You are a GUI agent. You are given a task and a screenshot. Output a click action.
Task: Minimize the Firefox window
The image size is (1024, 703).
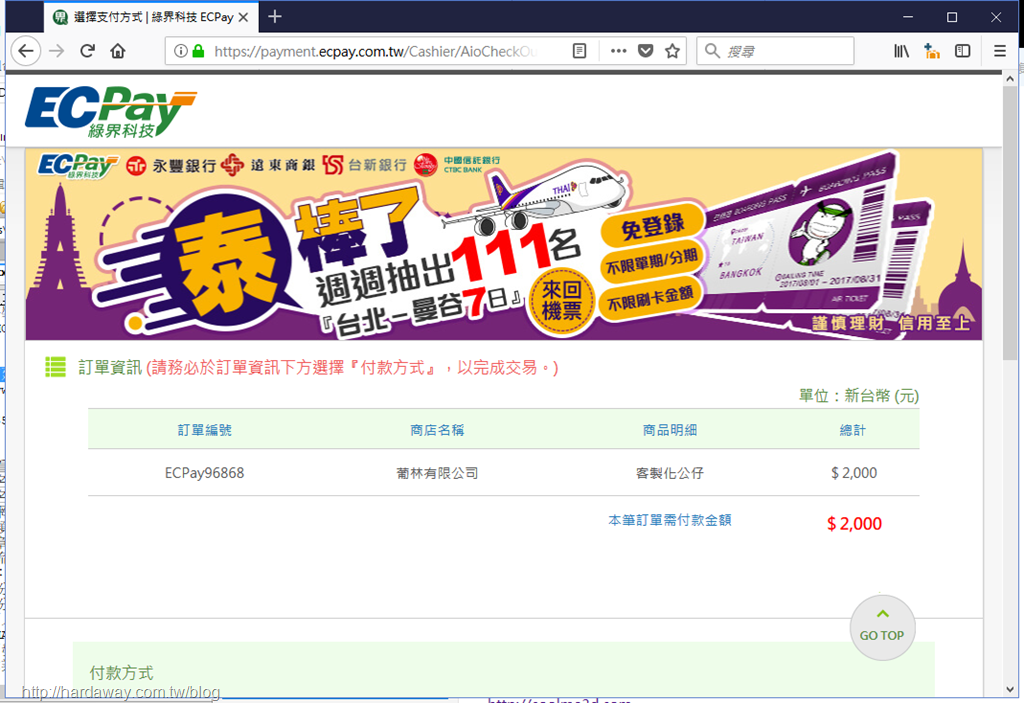[908, 17]
